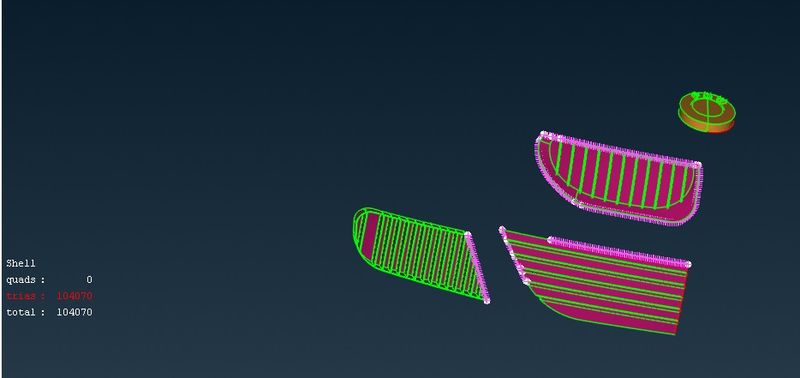Select the white node at upper grille's top-left corner
Viewport: 800px width, 378px height.
coord(543,134)
